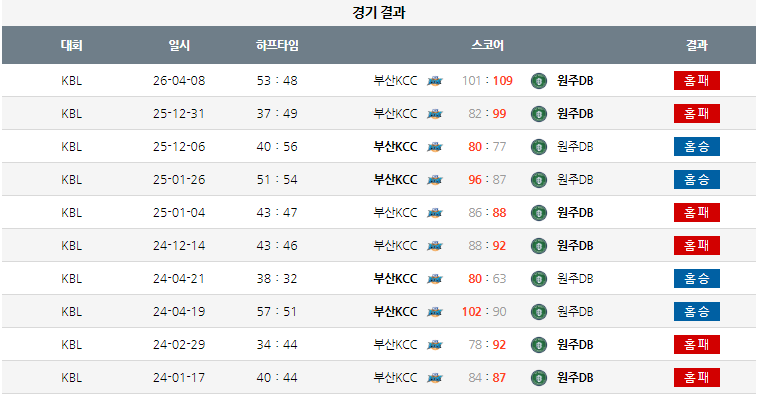761x394 pixels.
Task: Click halftime score 53 : 48
Action: click(277, 81)
